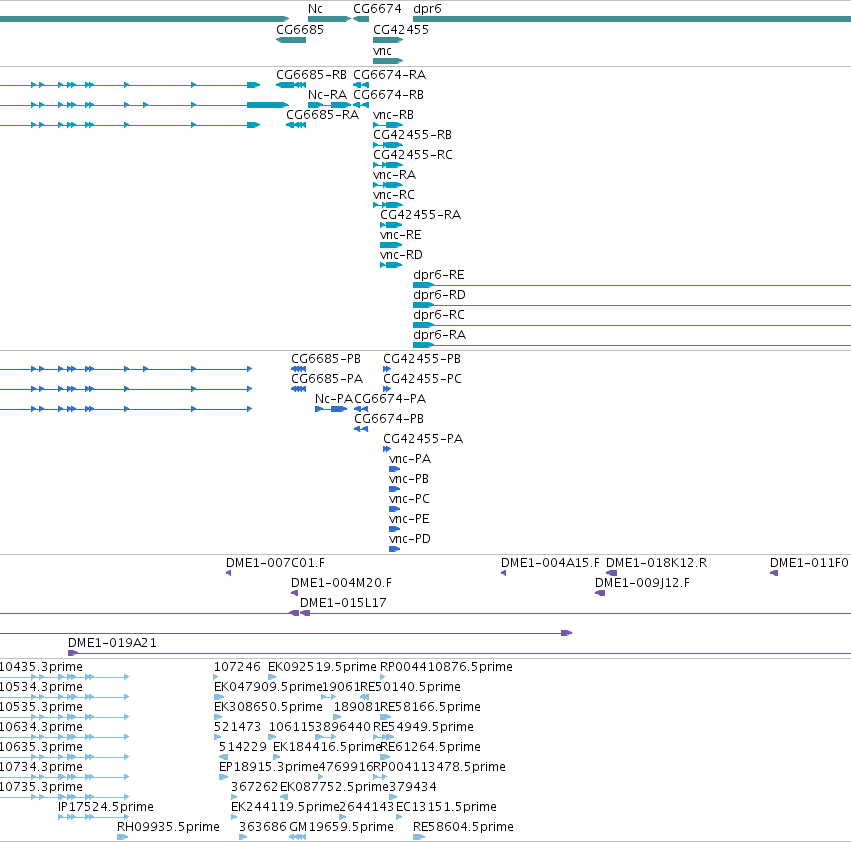This screenshot has width=851, height=842.
Task: Select transcript vnc-RA
Action: point(394,175)
